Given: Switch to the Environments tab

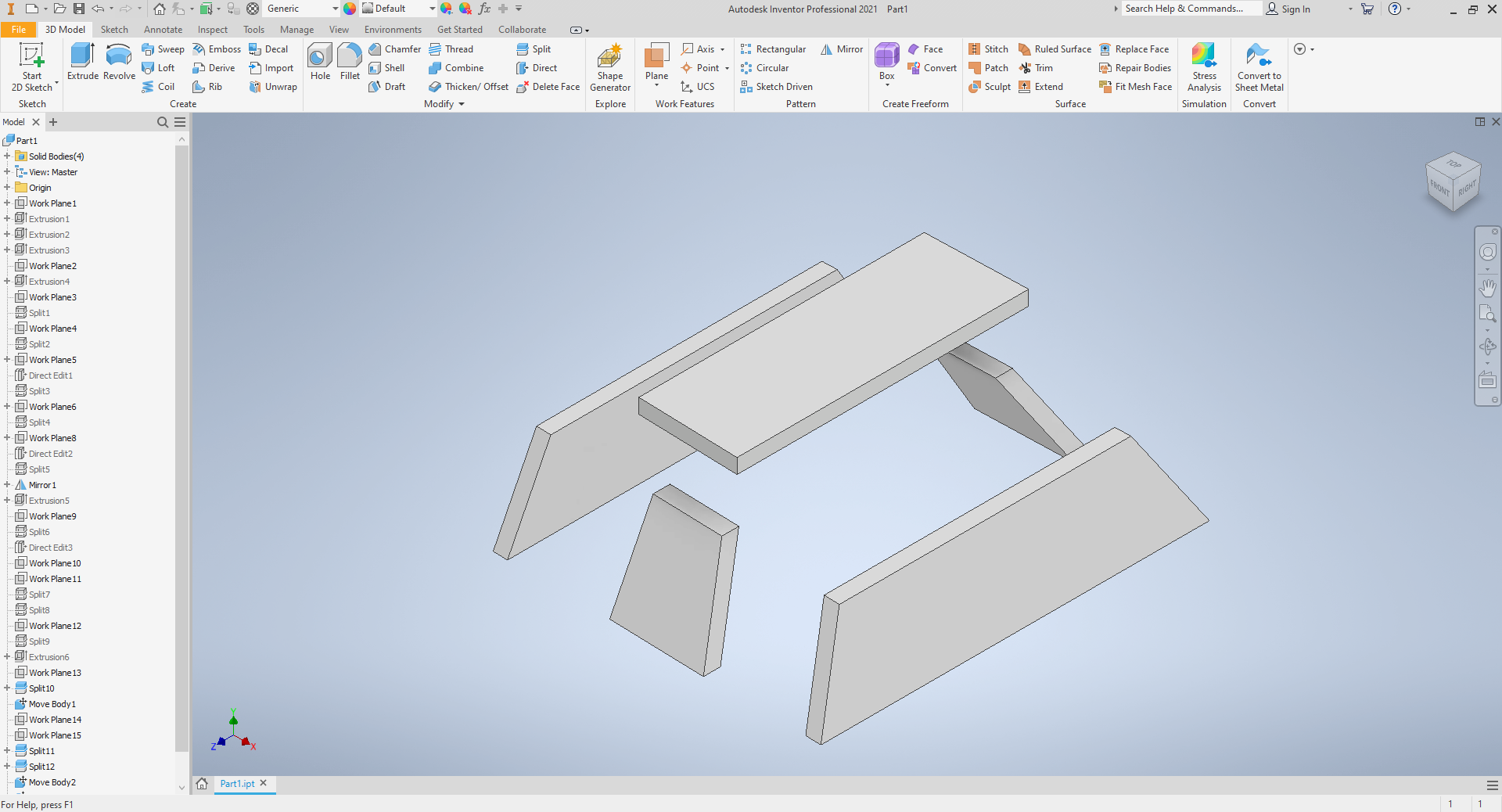Looking at the screenshot, I should (393, 30).
